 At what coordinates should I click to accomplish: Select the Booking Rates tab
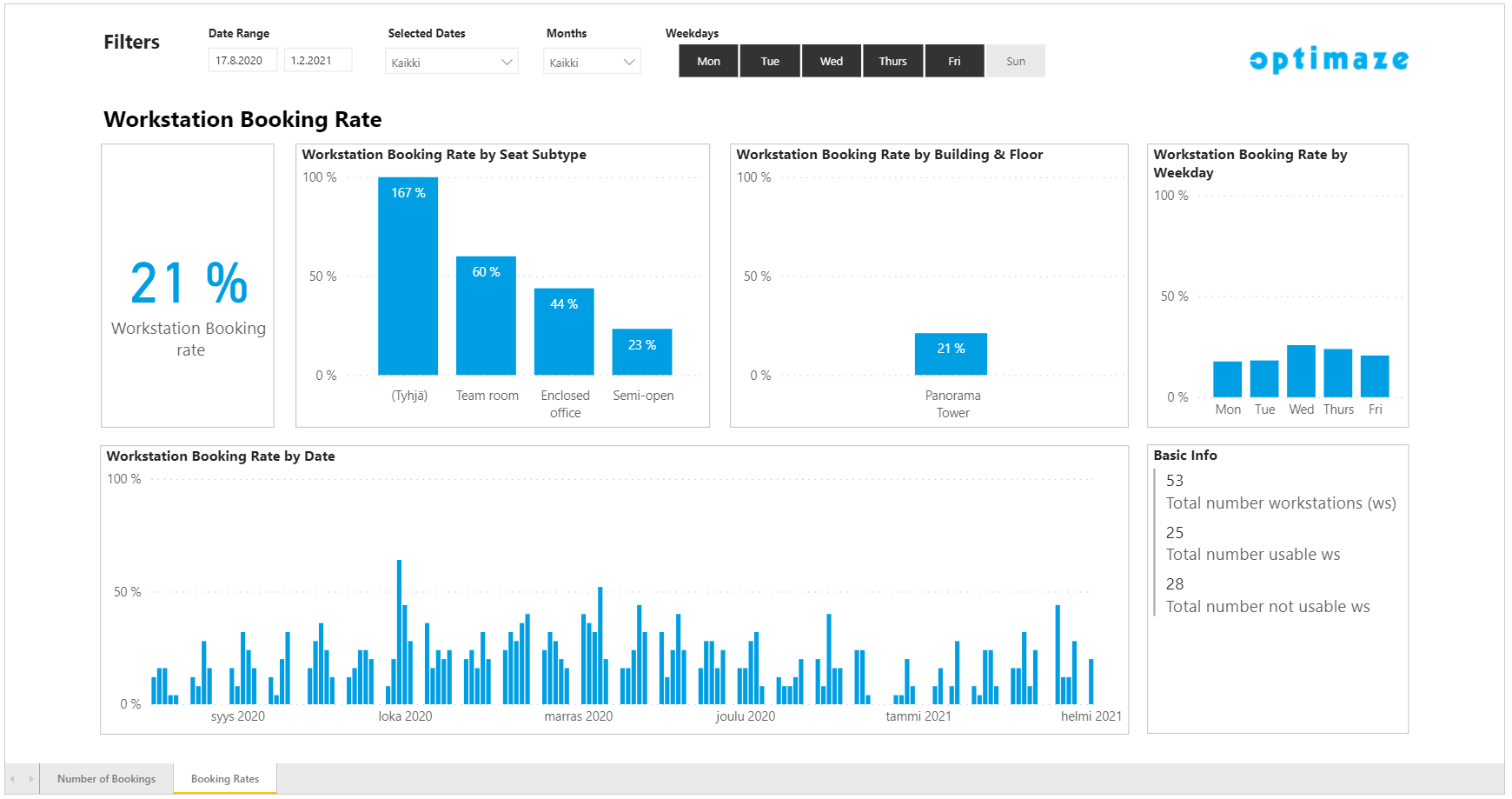click(225, 779)
